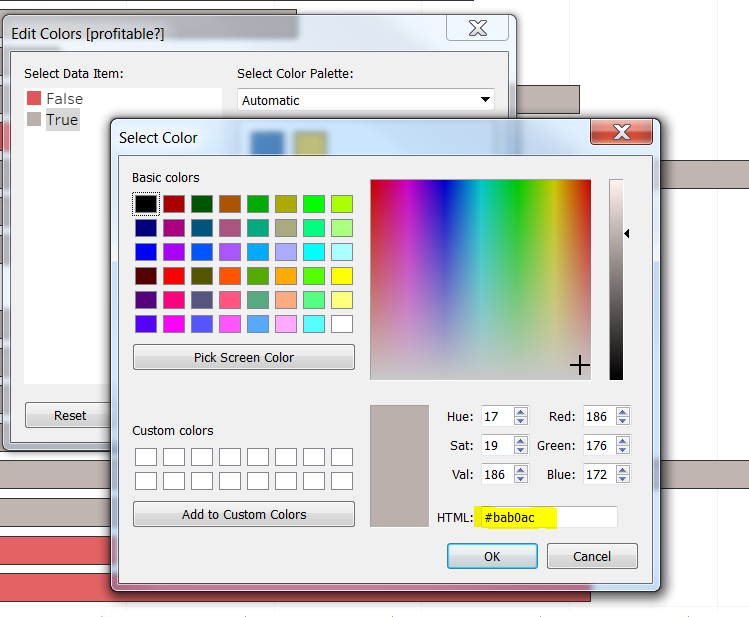Select the pure red basic color swatch
Viewport: 749px width, 617px height.
click(x=174, y=274)
